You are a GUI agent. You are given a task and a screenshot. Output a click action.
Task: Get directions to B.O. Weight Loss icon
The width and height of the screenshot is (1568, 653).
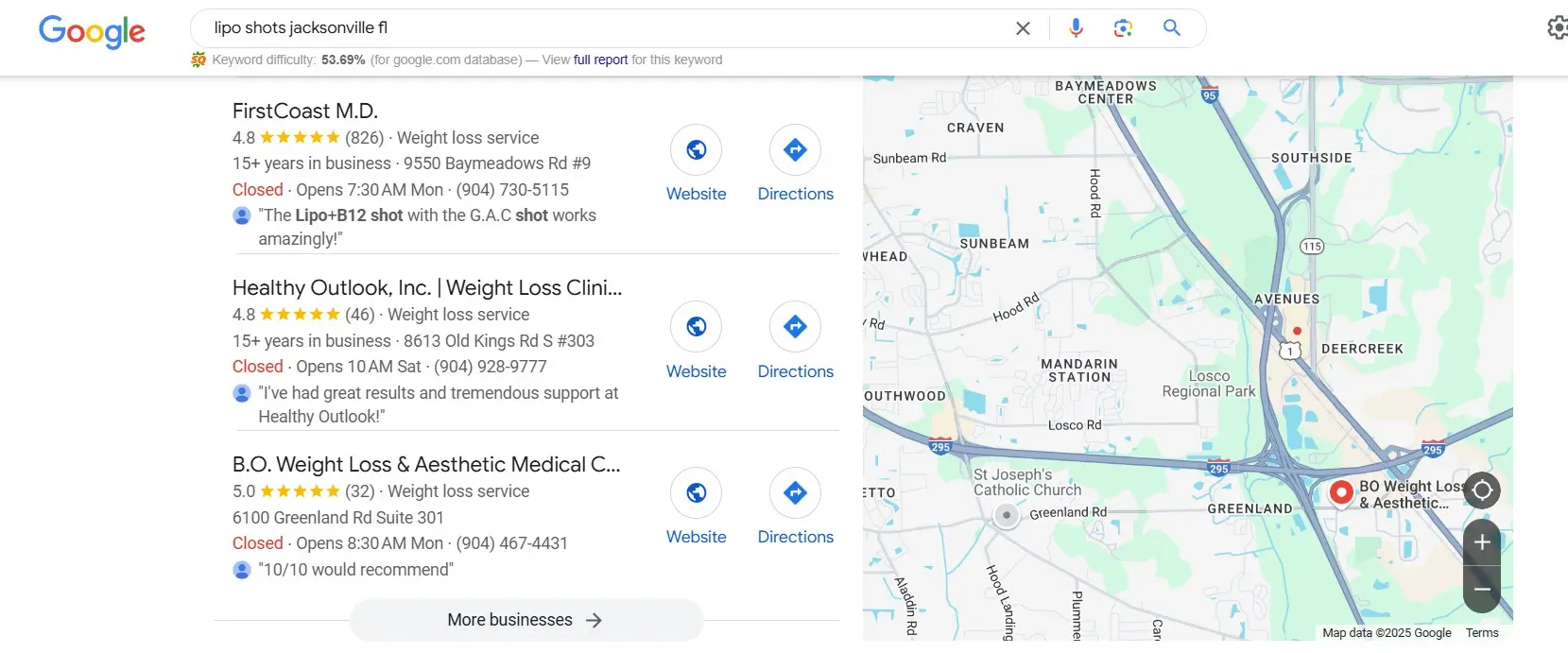pyautogui.click(x=796, y=492)
